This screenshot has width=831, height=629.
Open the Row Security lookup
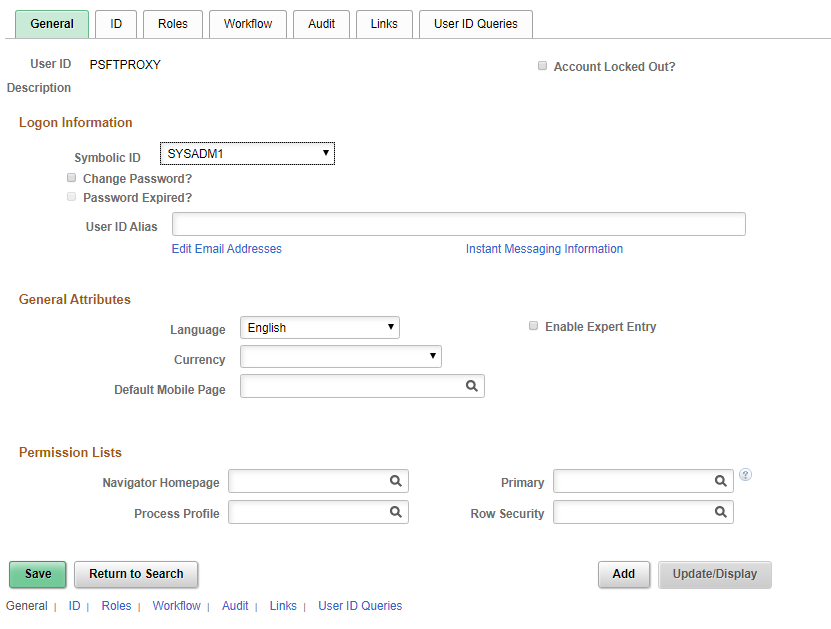click(720, 512)
